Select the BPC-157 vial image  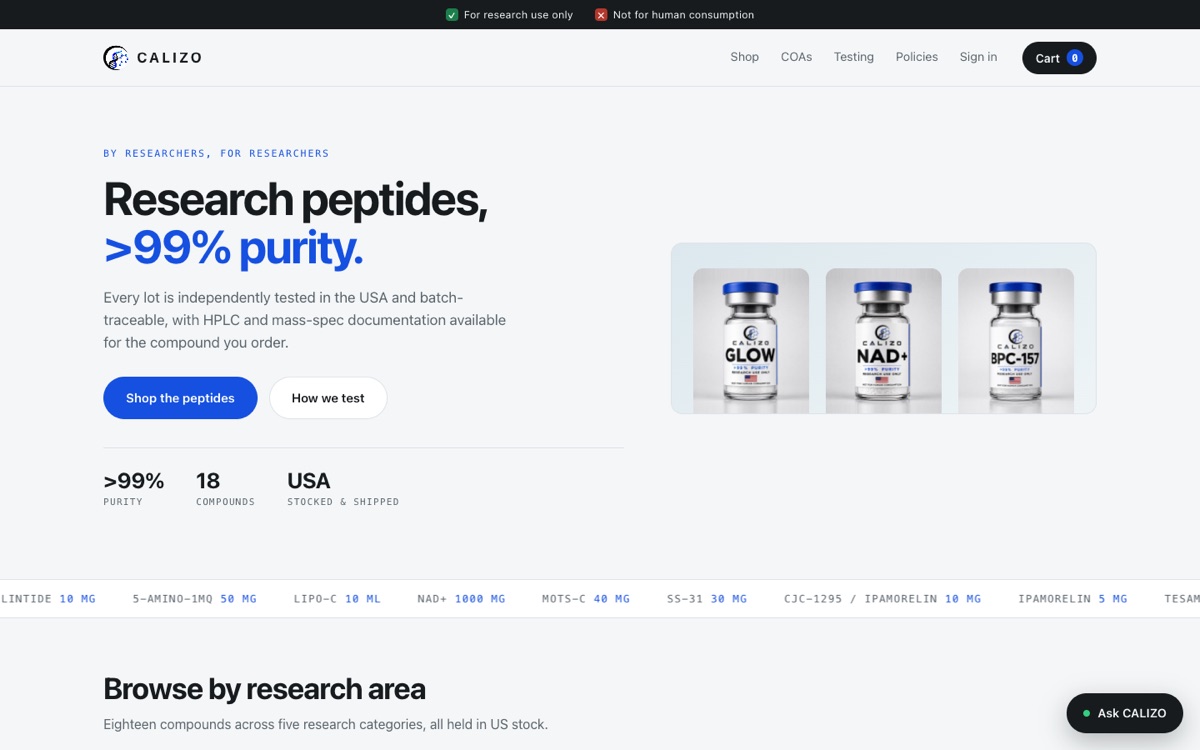tap(1016, 341)
